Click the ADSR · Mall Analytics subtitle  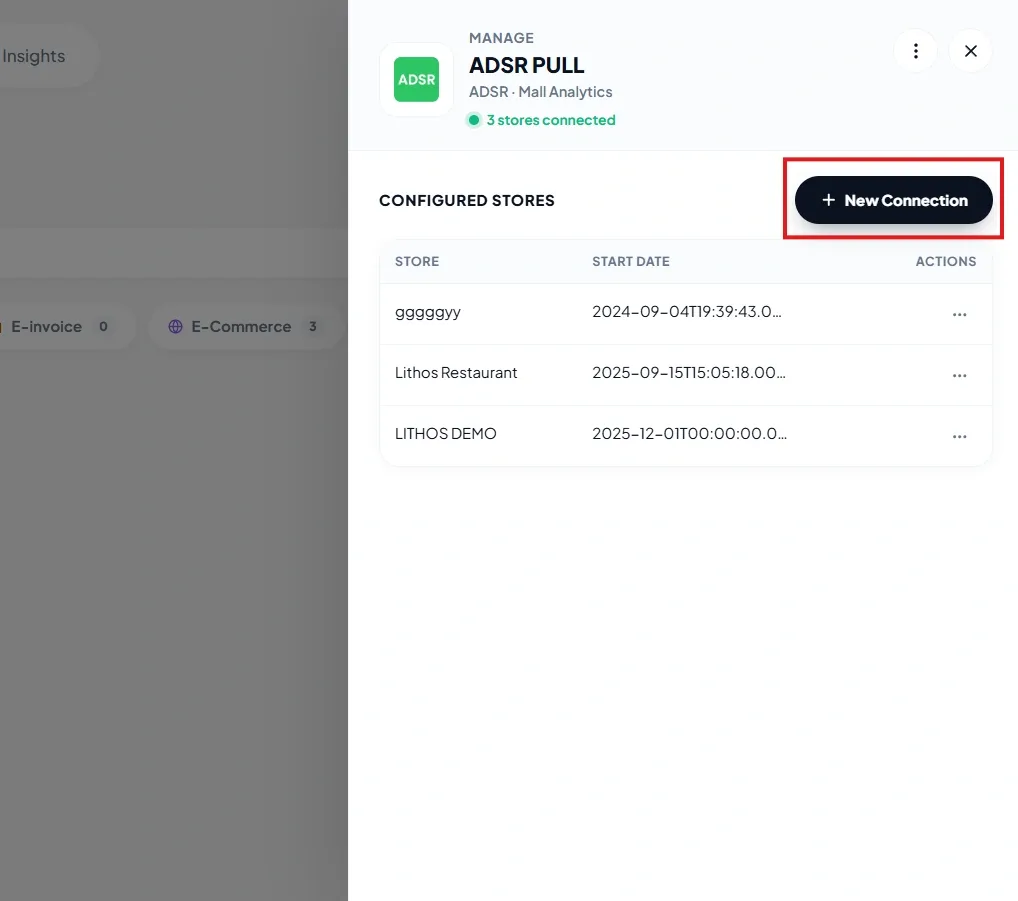(540, 92)
